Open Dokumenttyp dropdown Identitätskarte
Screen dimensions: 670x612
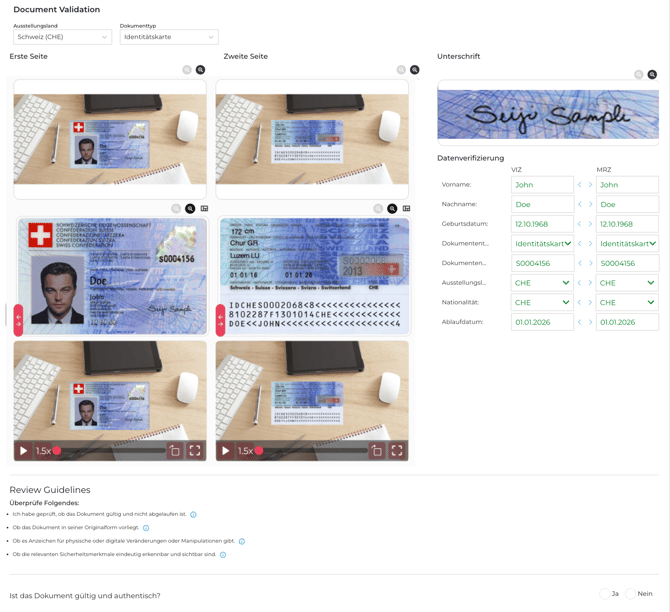(x=169, y=37)
